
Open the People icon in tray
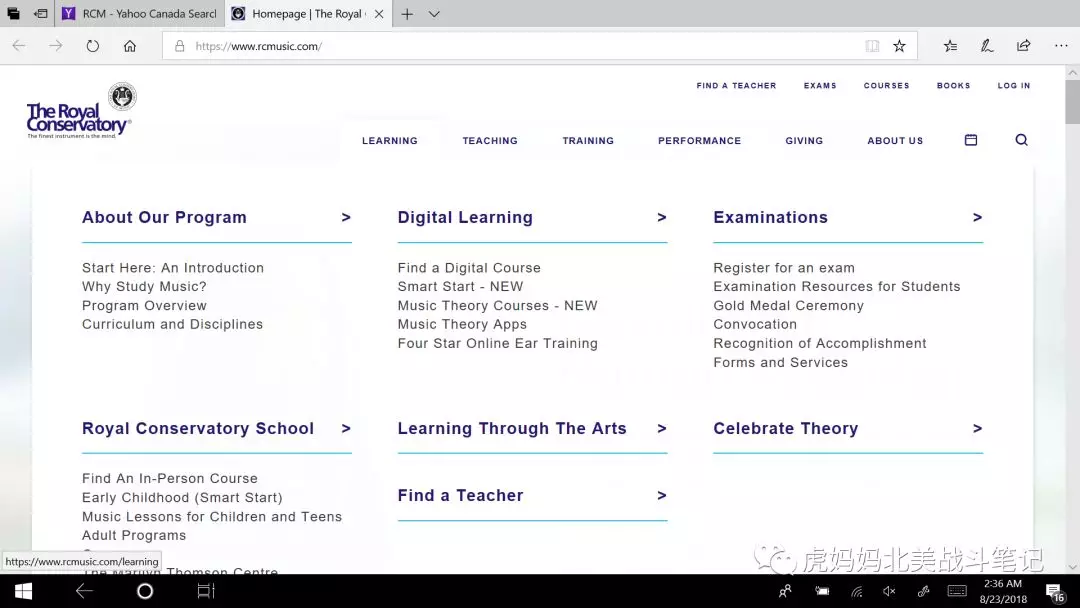pos(785,591)
